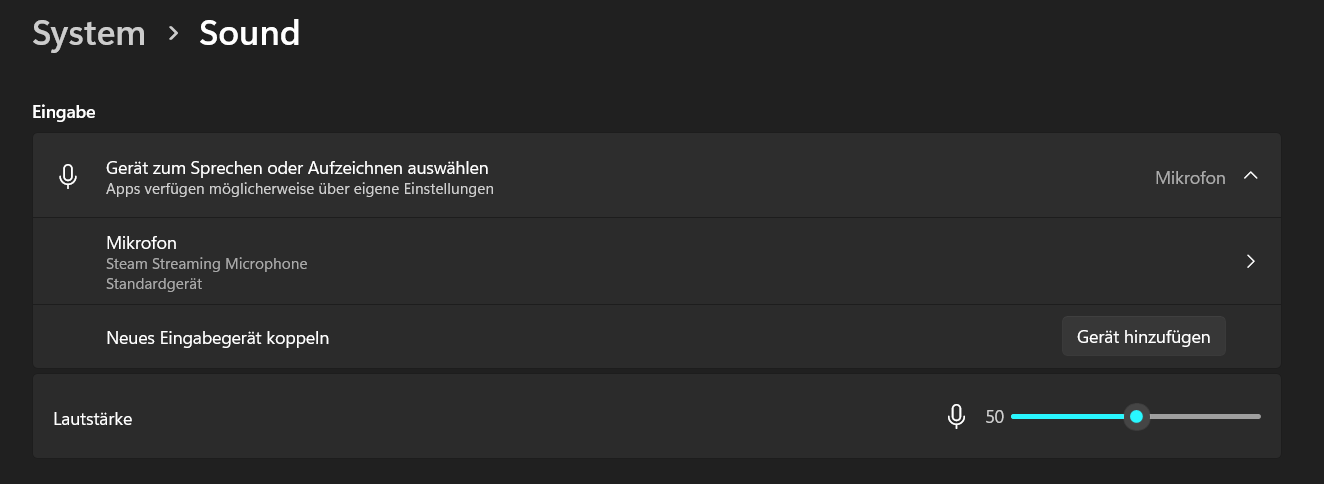Mute the microphone using the volume icon
Image resolution: width=1324 pixels, height=484 pixels.
[x=956, y=417]
